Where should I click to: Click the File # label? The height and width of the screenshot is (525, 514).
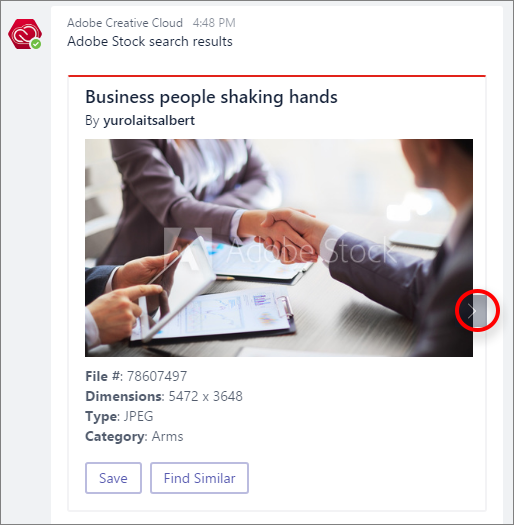(x=104, y=376)
